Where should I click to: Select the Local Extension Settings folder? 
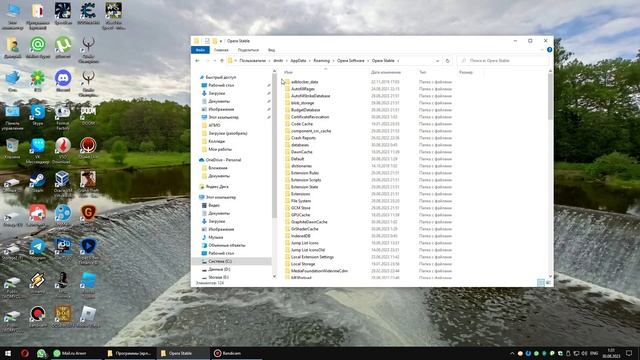pos(312,257)
